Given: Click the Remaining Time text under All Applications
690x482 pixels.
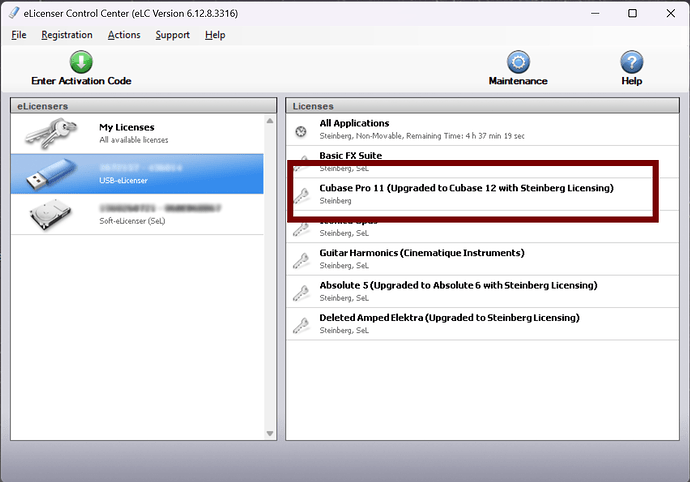Looking at the screenshot, I should click(x=465, y=136).
